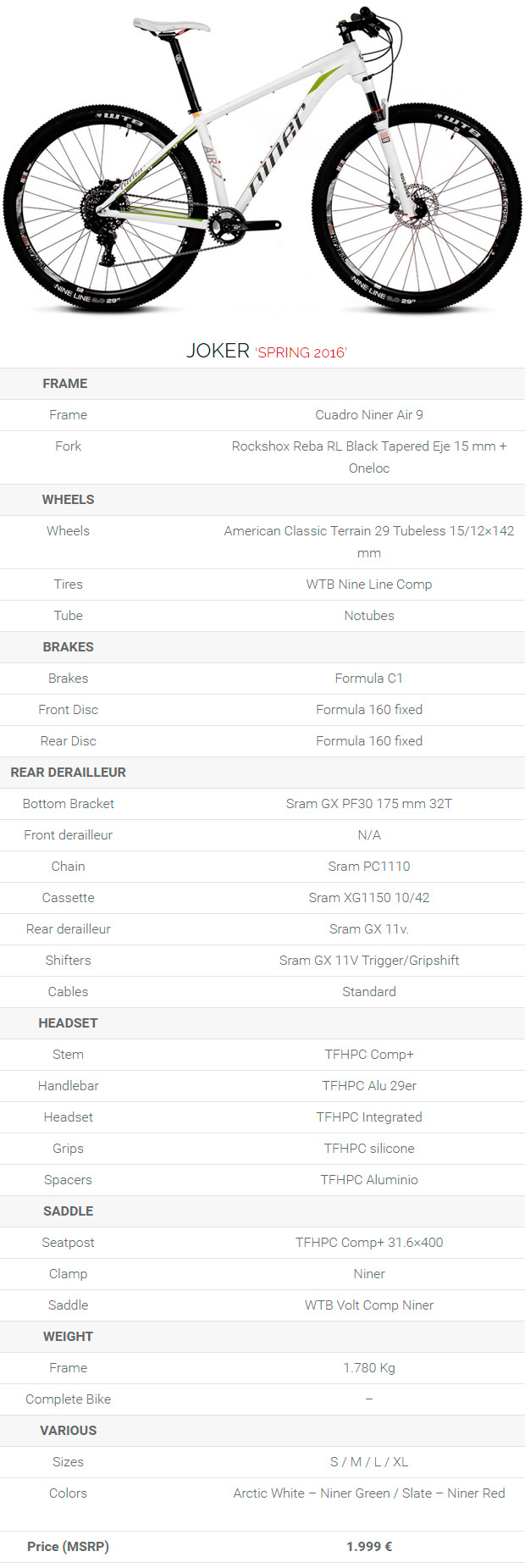Select the Fork specification row label
This screenshot has width=525, height=1568.
pyautogui.click(x=68, y=446)
